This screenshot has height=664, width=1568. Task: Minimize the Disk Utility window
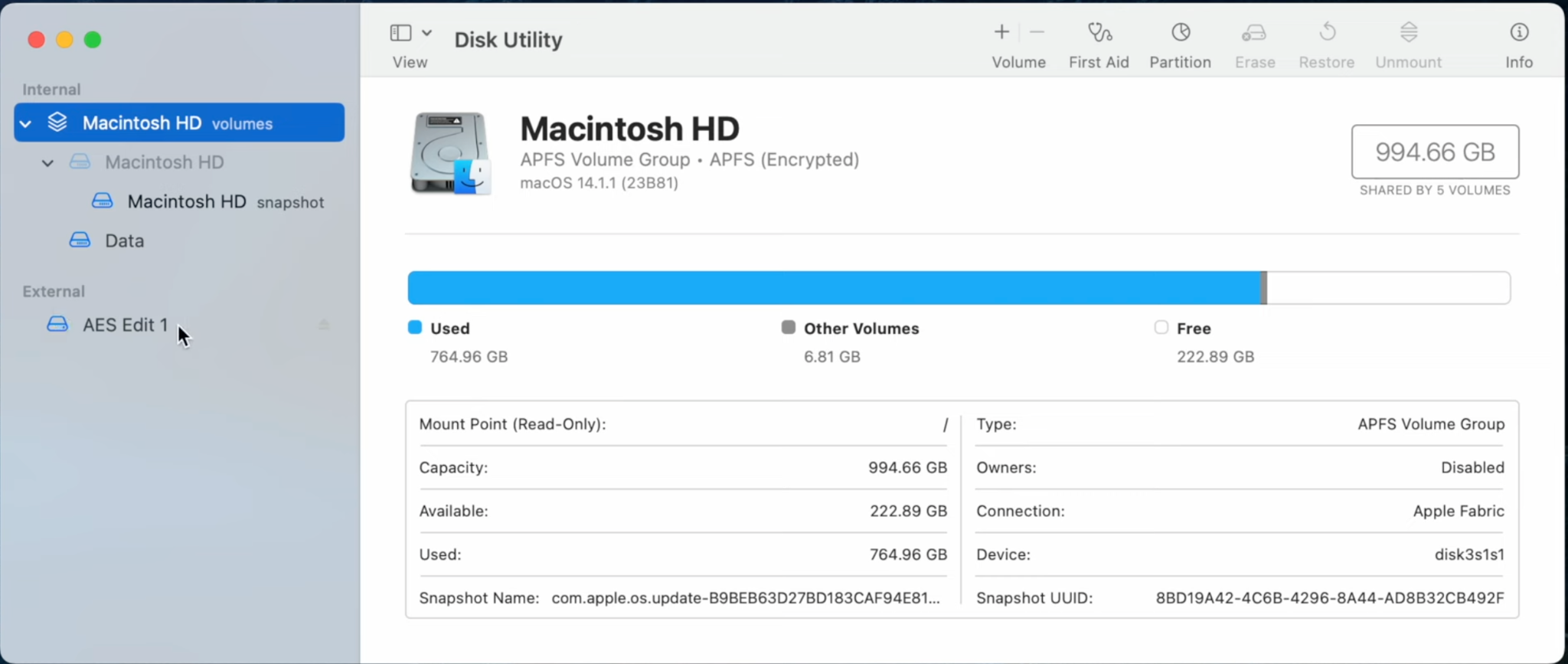coord(64,40)
